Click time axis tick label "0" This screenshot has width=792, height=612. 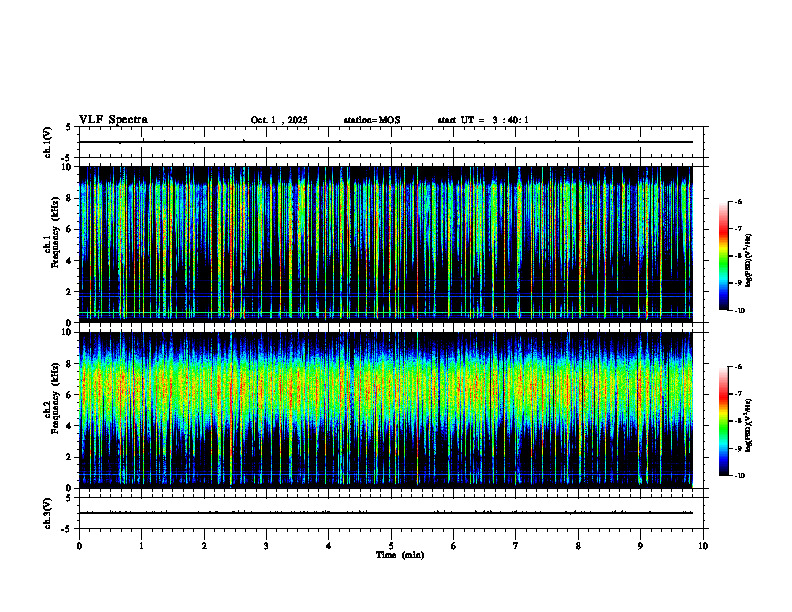click(x=79, y=546)
